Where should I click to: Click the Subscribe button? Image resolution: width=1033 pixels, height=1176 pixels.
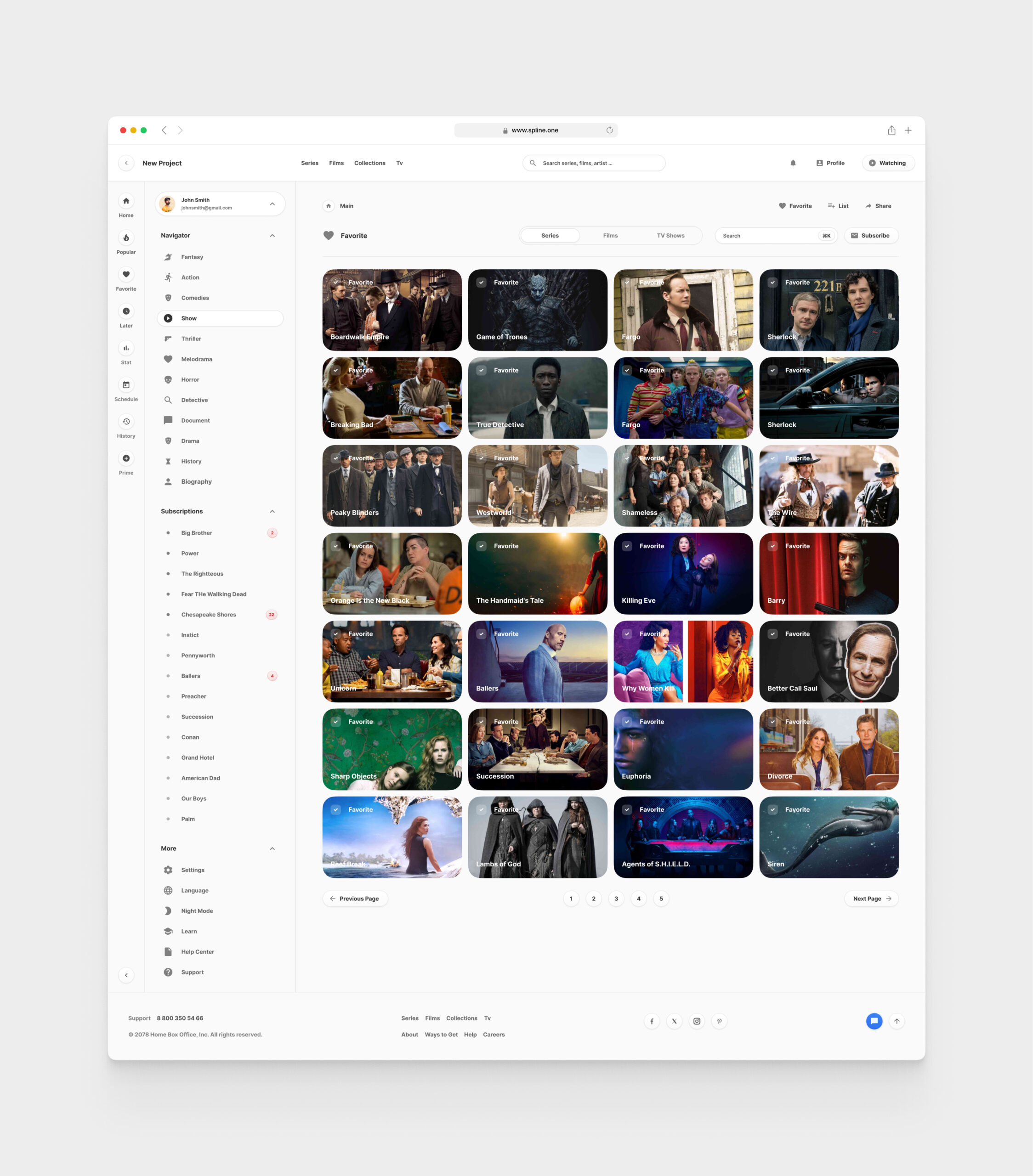click(871, 235)
